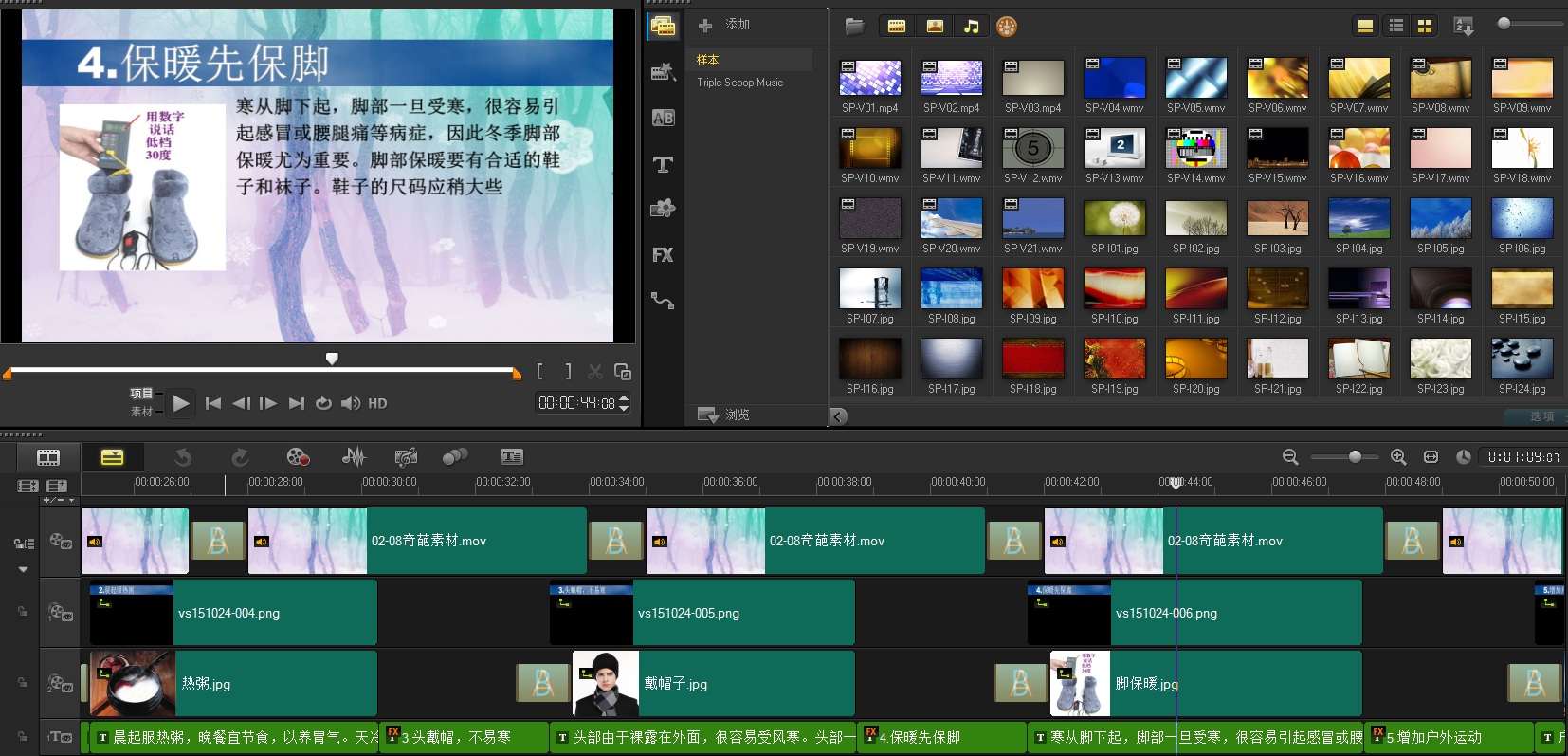Jump to the end of project
Image resolution: width=1568 pixels, height=756 pixels.
[x=297, y=403]
